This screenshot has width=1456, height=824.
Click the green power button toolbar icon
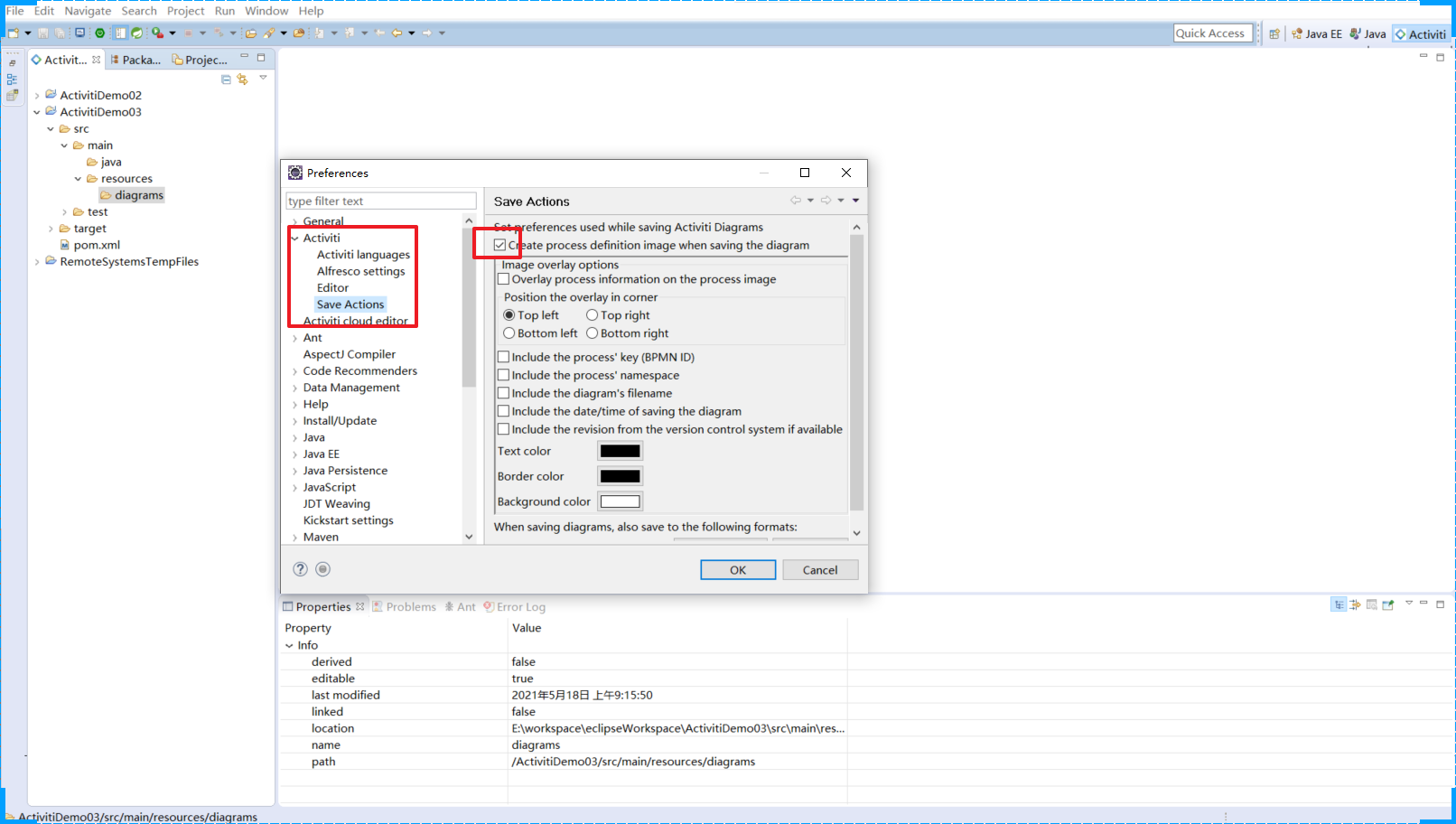point(99,33)
